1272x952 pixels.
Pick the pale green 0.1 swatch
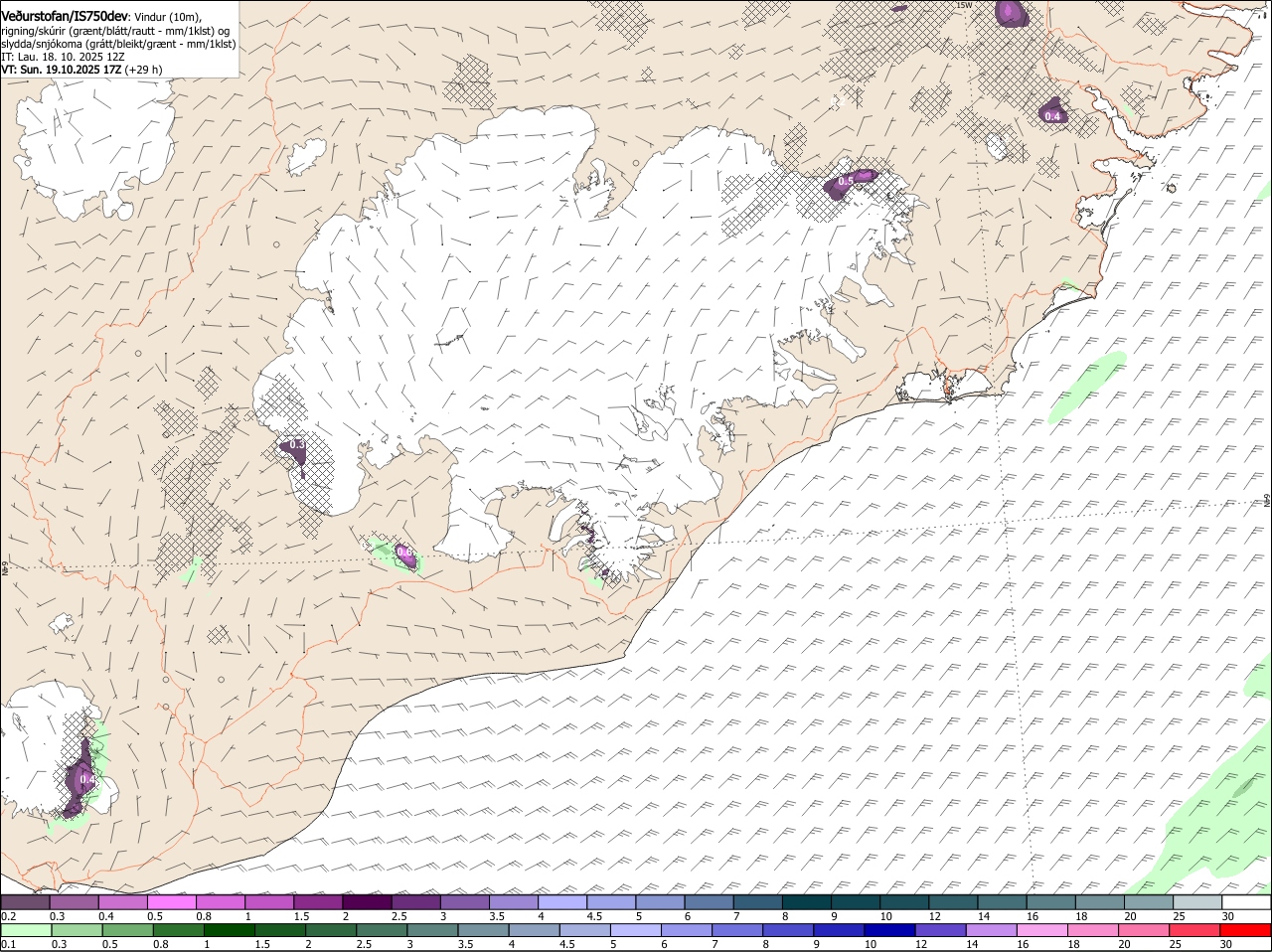coord(25,931)
